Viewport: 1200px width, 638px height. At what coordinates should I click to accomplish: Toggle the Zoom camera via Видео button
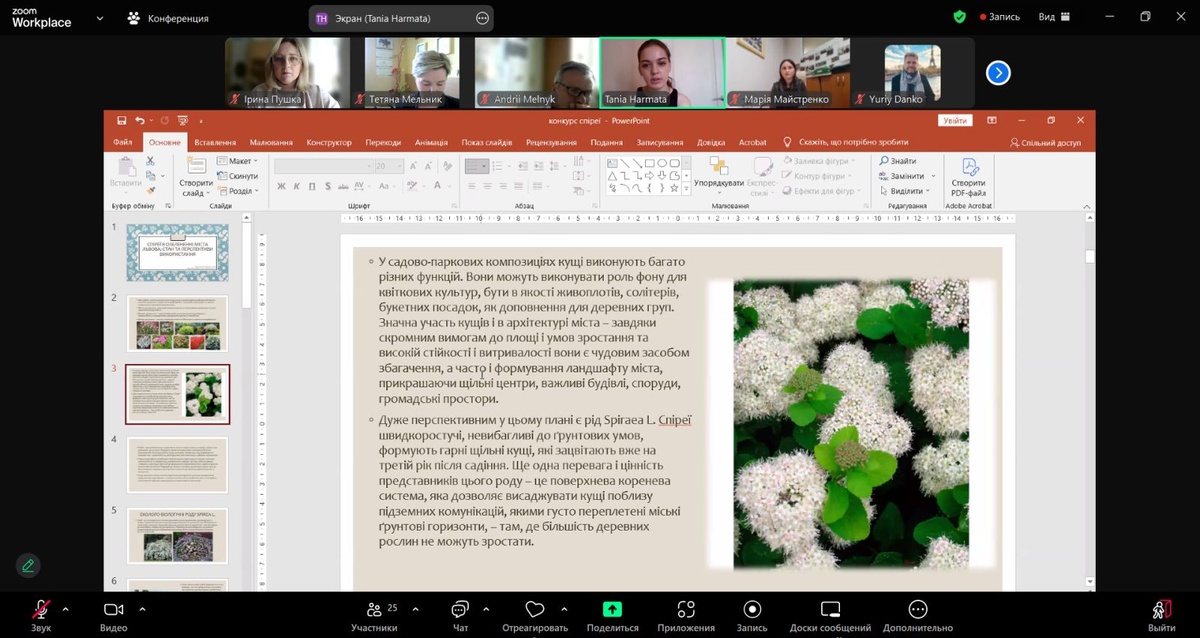click(113, 614)
